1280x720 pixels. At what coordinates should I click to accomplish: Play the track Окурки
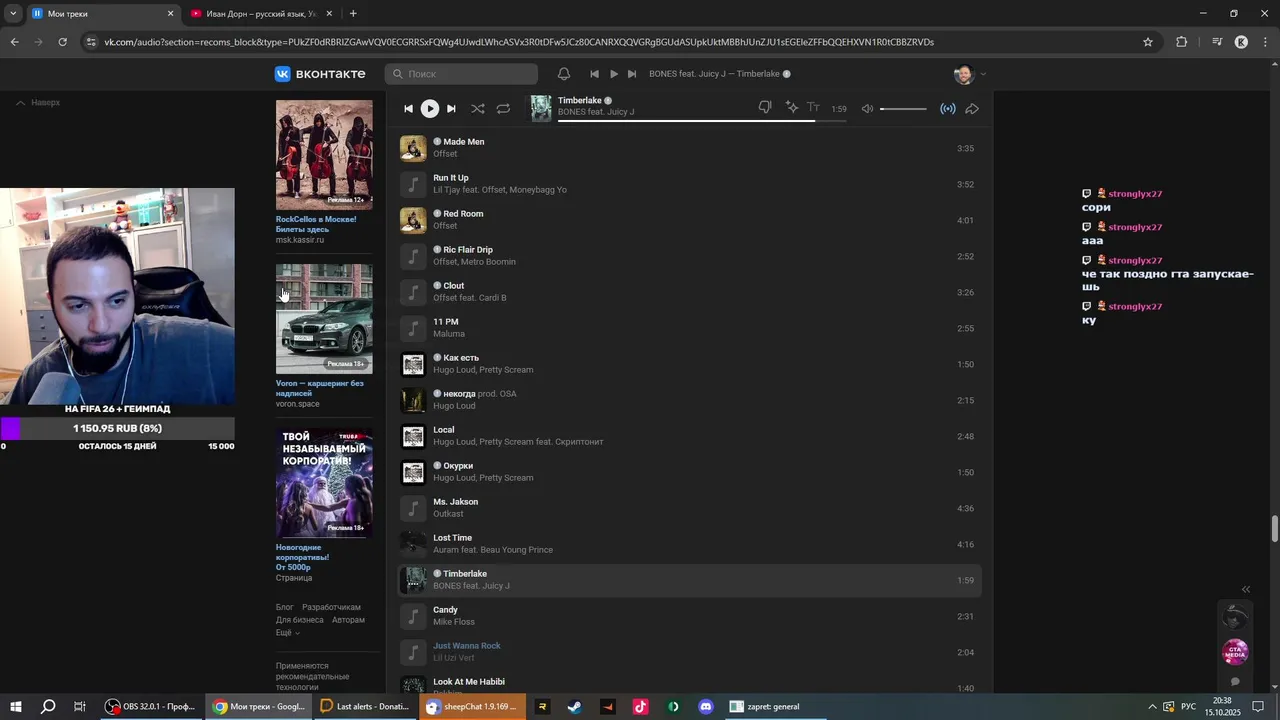[690, 472]
